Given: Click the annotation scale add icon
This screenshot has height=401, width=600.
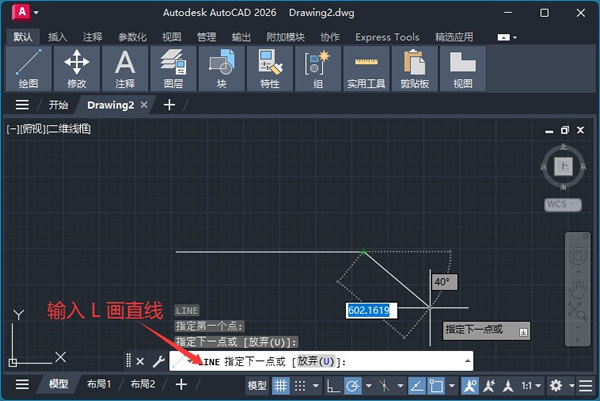Looking at the screenshot, I should coord(489,385).
